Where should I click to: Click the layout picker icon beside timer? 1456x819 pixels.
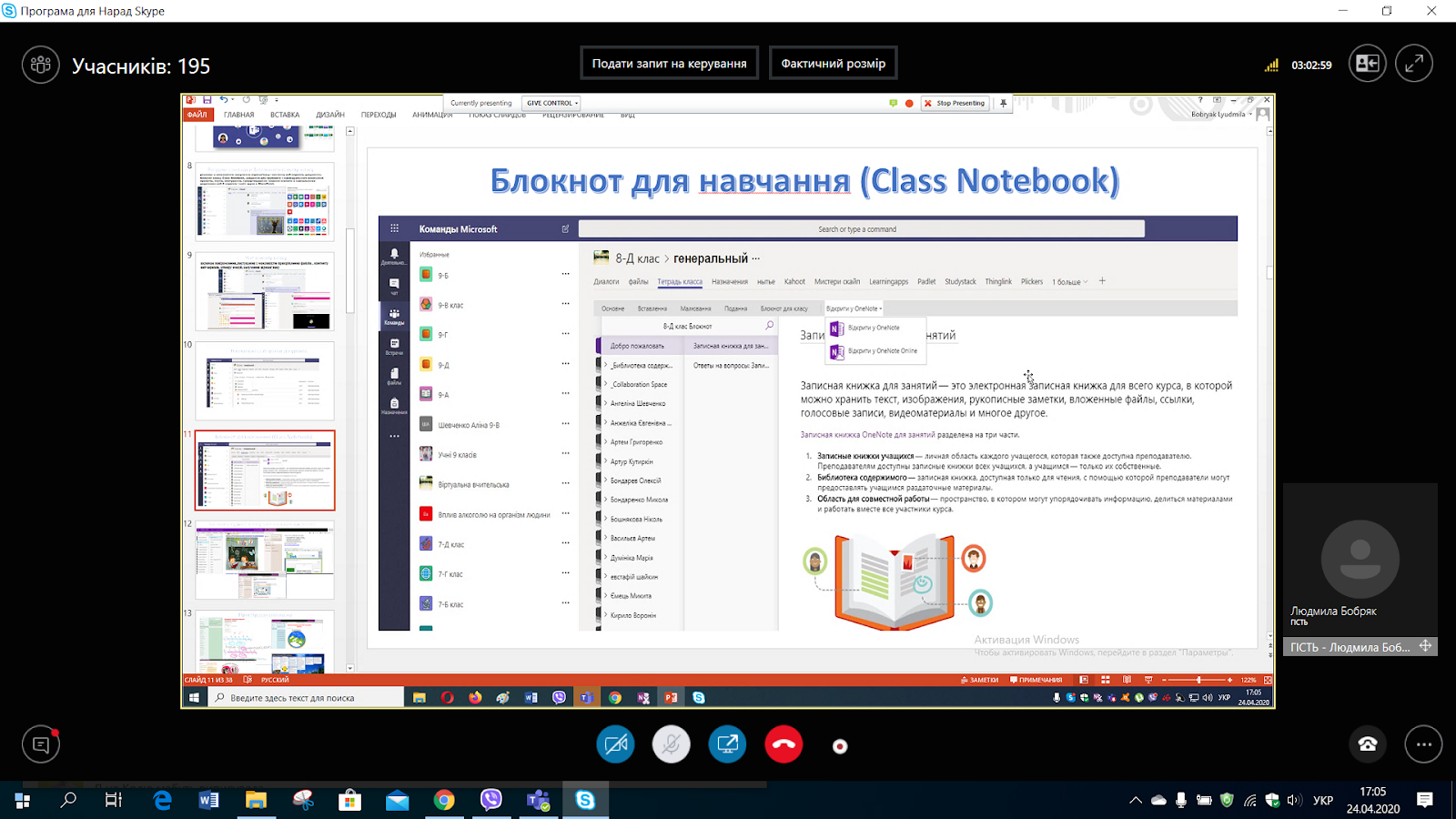pos(1368,64)
